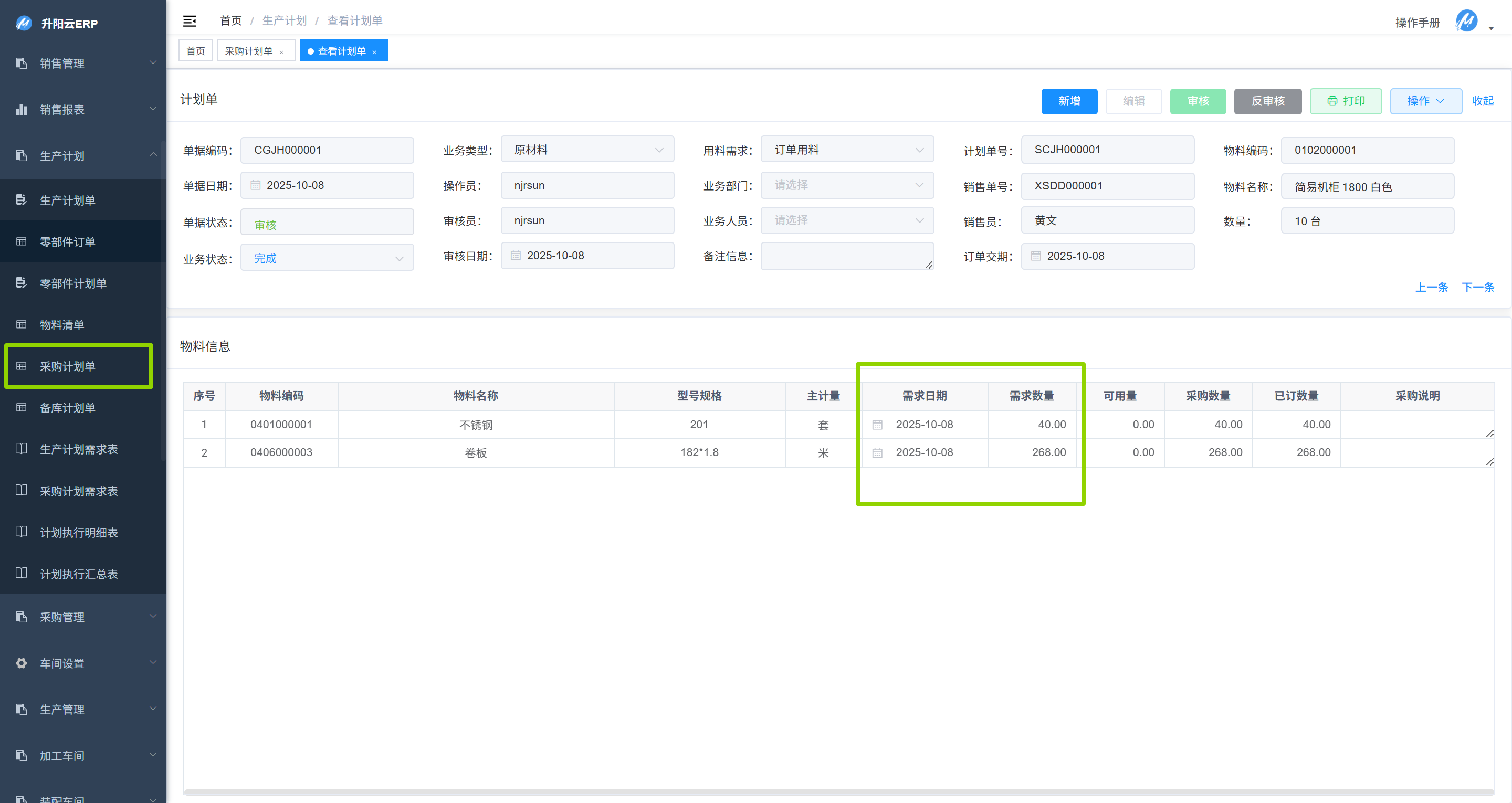1512x803 pixels.
Task: Click the horizontal scrollbar under material table
Action: pos(838,792)
